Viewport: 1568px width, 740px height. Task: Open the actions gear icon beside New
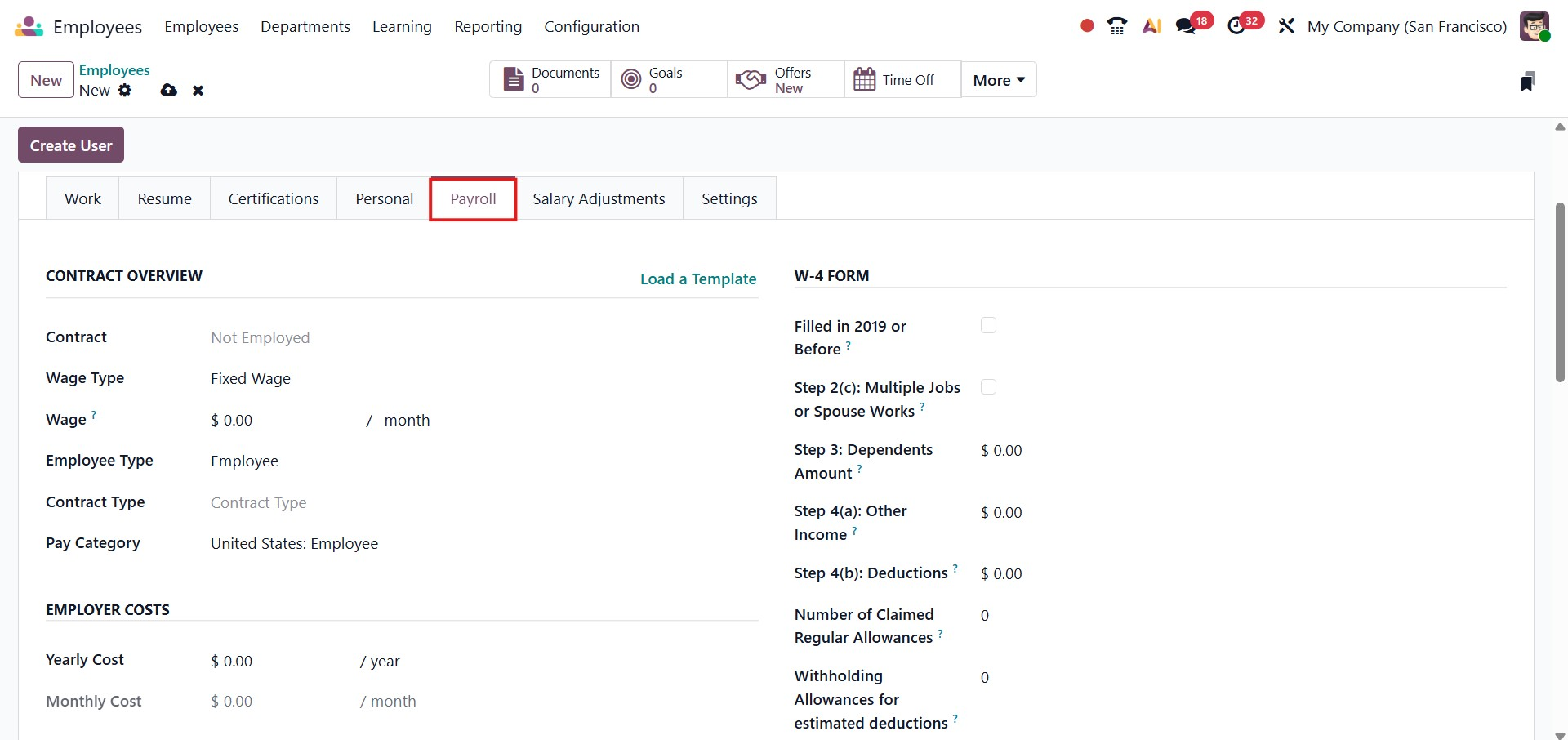(125, 90)
